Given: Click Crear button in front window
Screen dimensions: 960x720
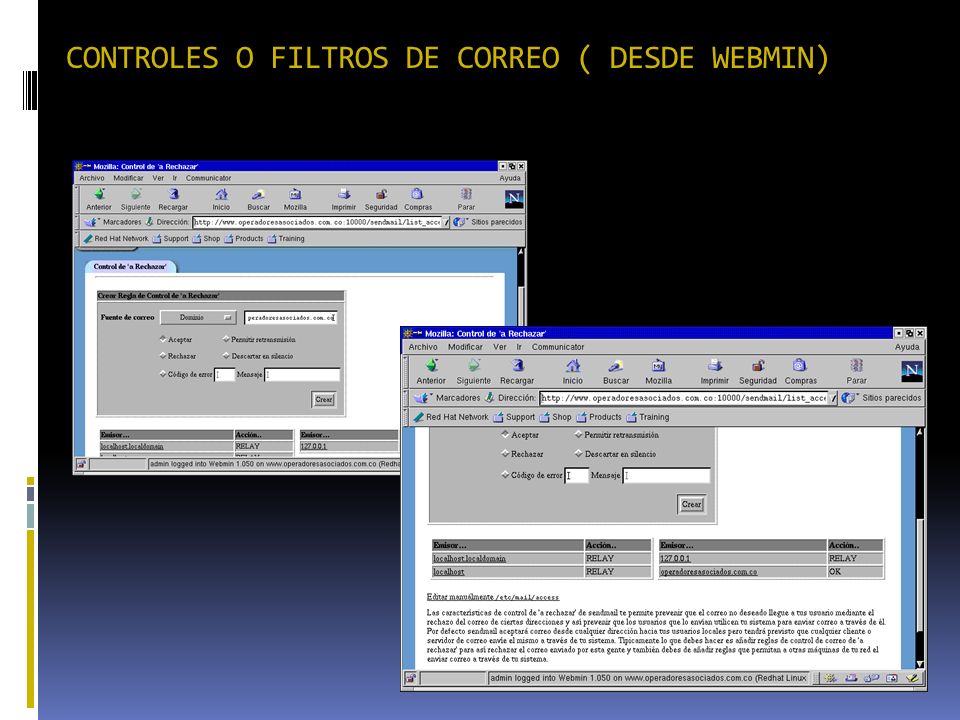Looking at the screenshot, I should [692, 504].
